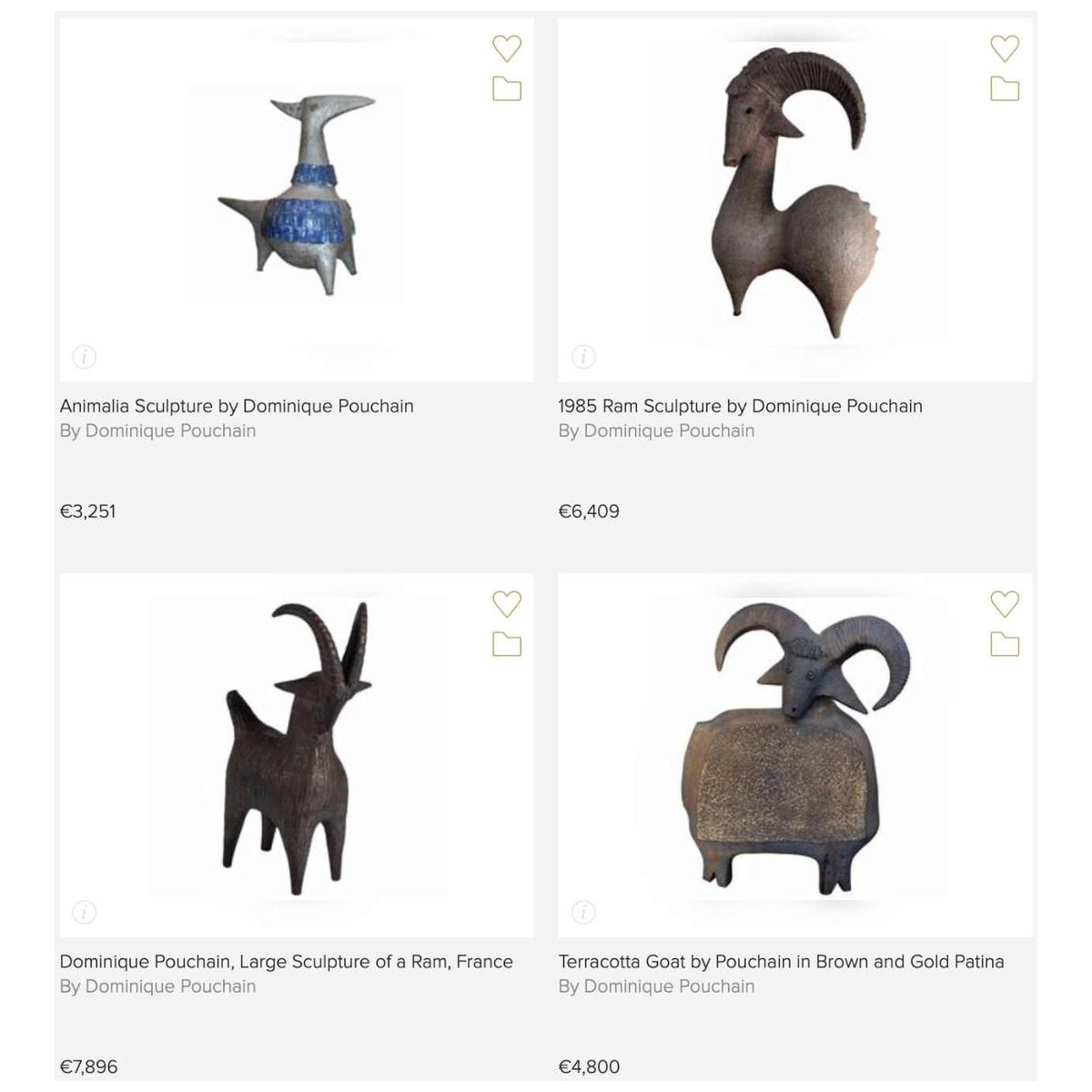Open the Terracotta Goat product image
The height and width of the screenshot is (1092, 1092).
[x=795, y=755]
